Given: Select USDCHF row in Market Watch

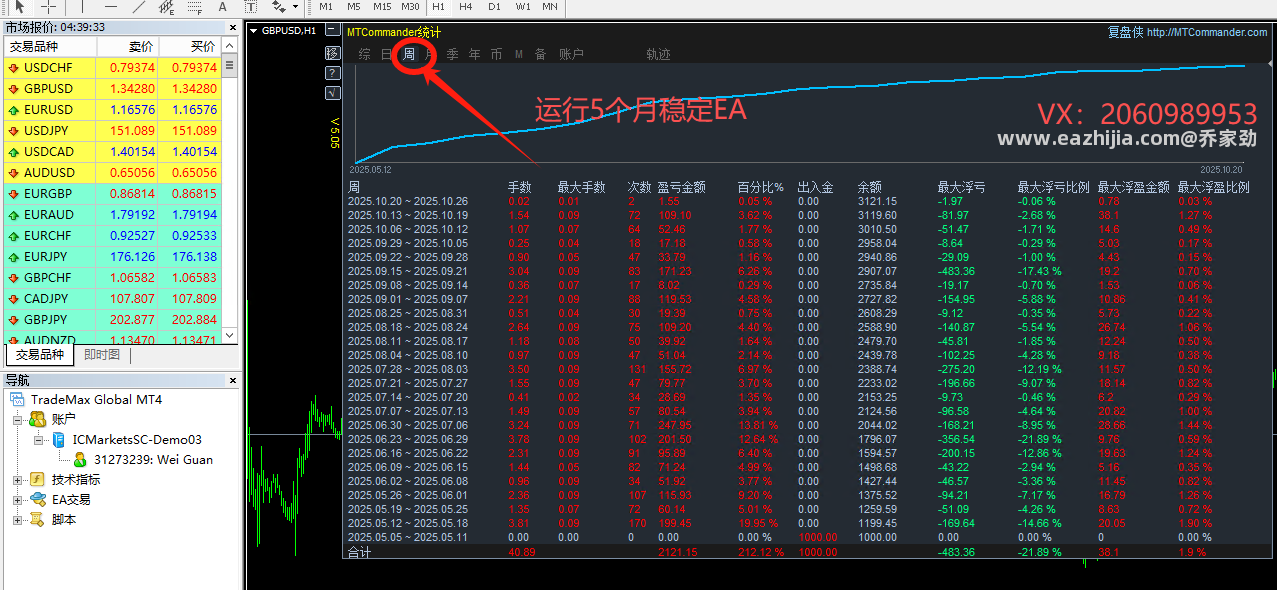Looking at the screenshot, I should [111, 68].
